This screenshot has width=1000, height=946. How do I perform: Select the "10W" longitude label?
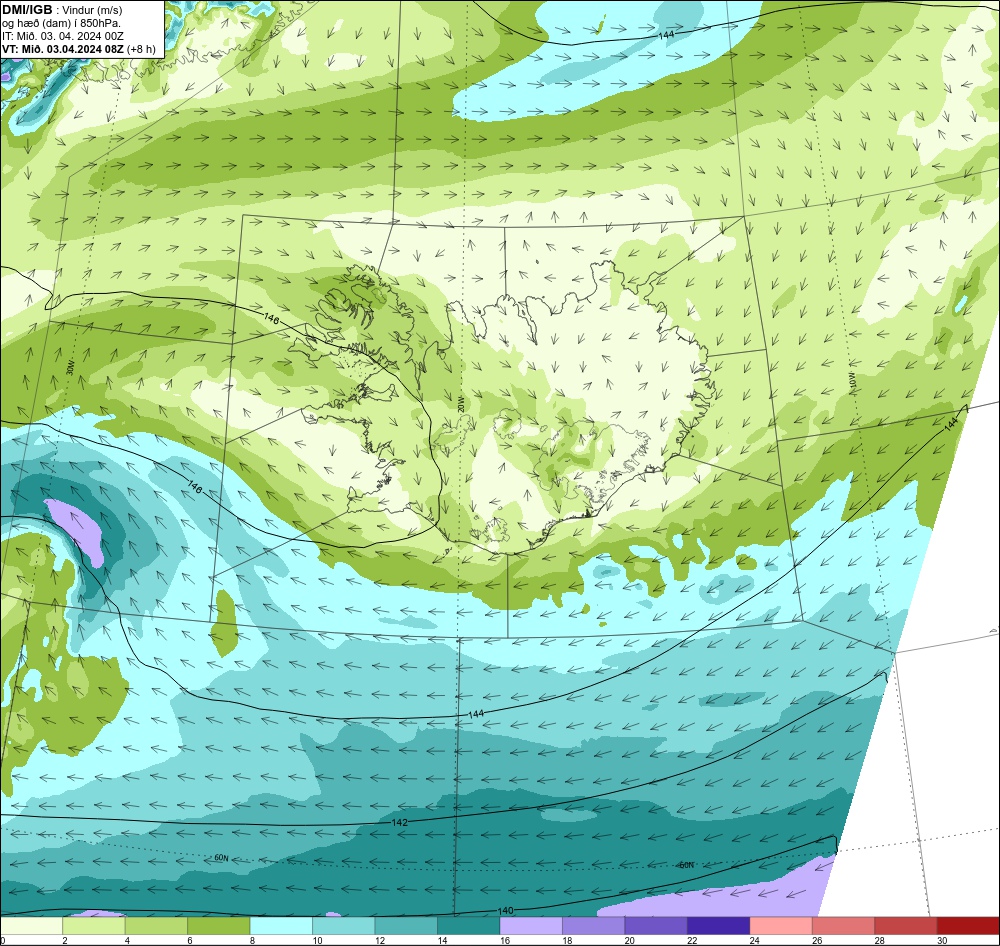pyautogui.click(x=853, y=381)
